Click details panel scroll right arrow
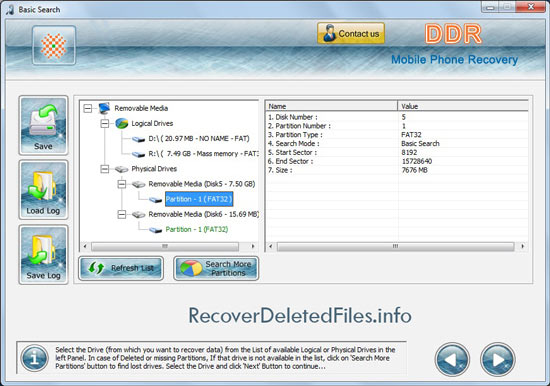The width and height of the screenshot is (550, 386). [x=523, y=246]
